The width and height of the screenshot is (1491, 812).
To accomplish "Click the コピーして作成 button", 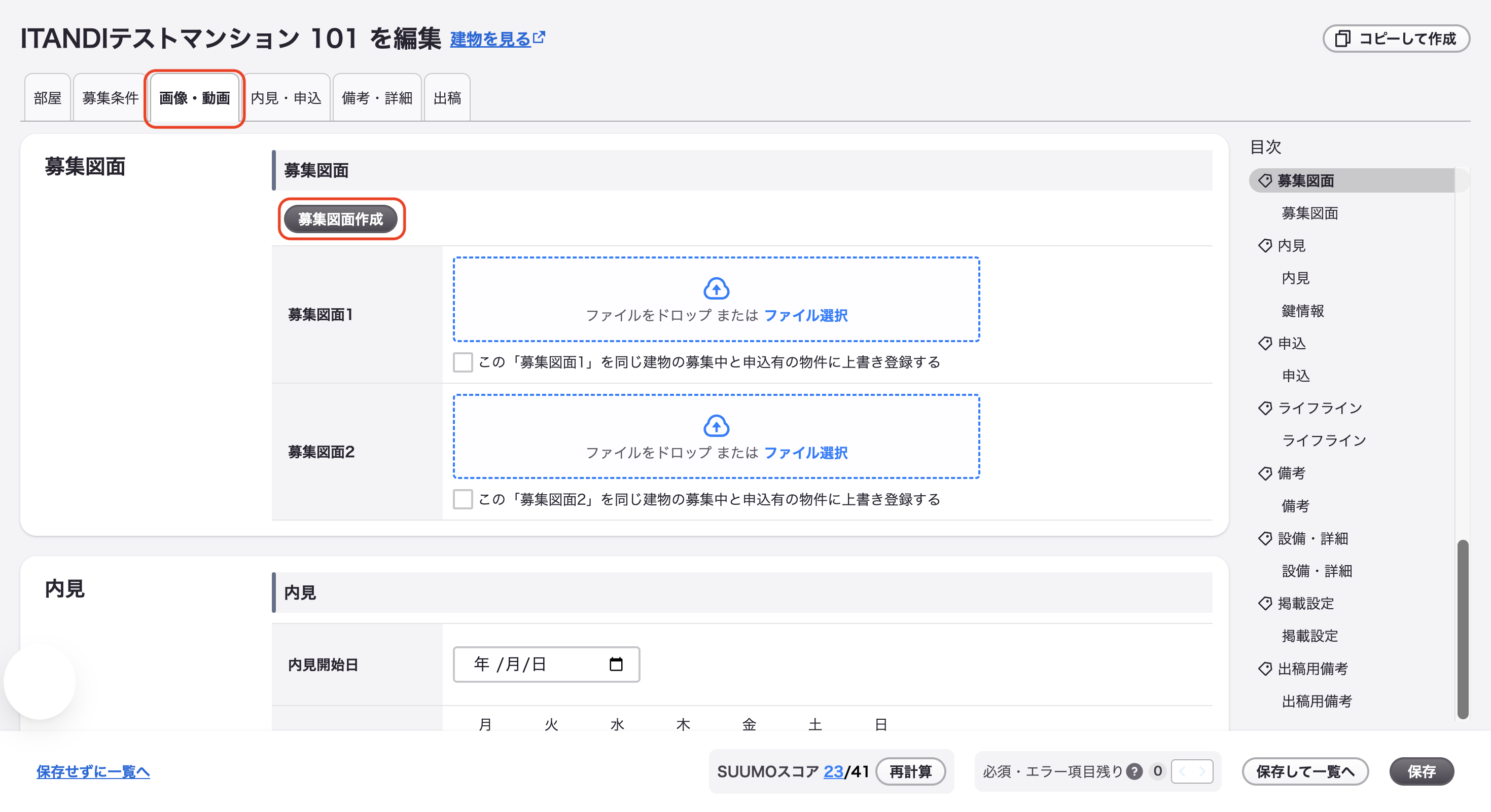I will click(x=1396, y=39).
